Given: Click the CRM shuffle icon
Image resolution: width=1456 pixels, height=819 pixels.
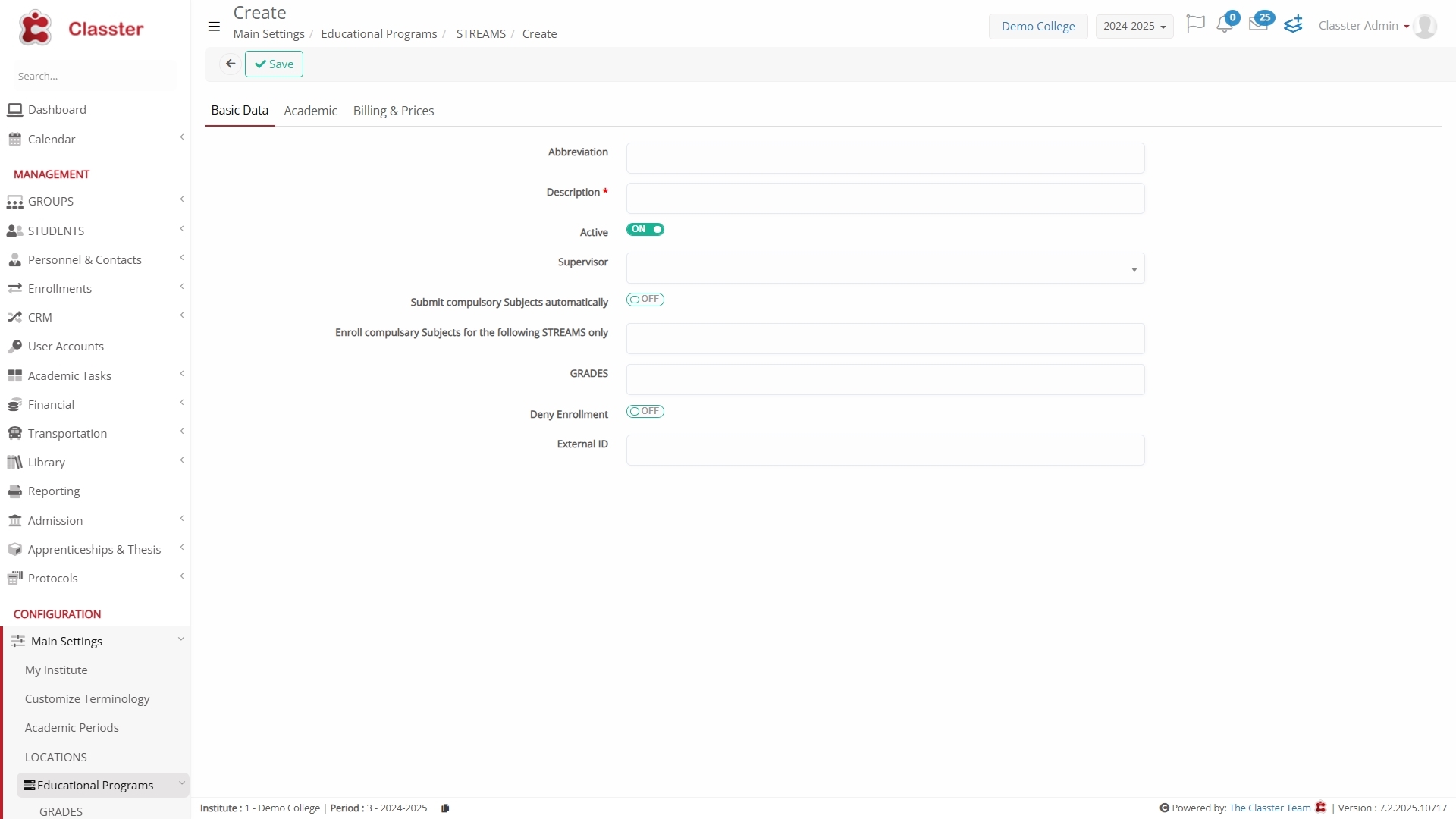Looking at the screenshot, I should pos(14,317).
